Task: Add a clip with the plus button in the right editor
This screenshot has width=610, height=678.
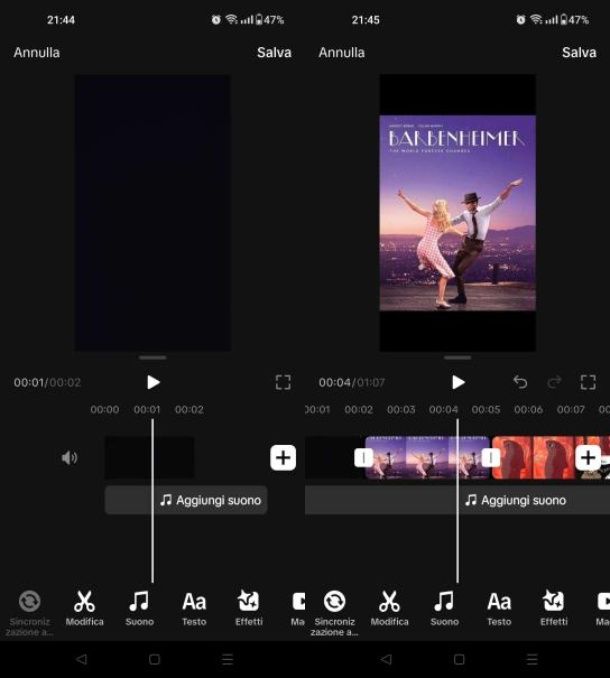Action: 588,457
